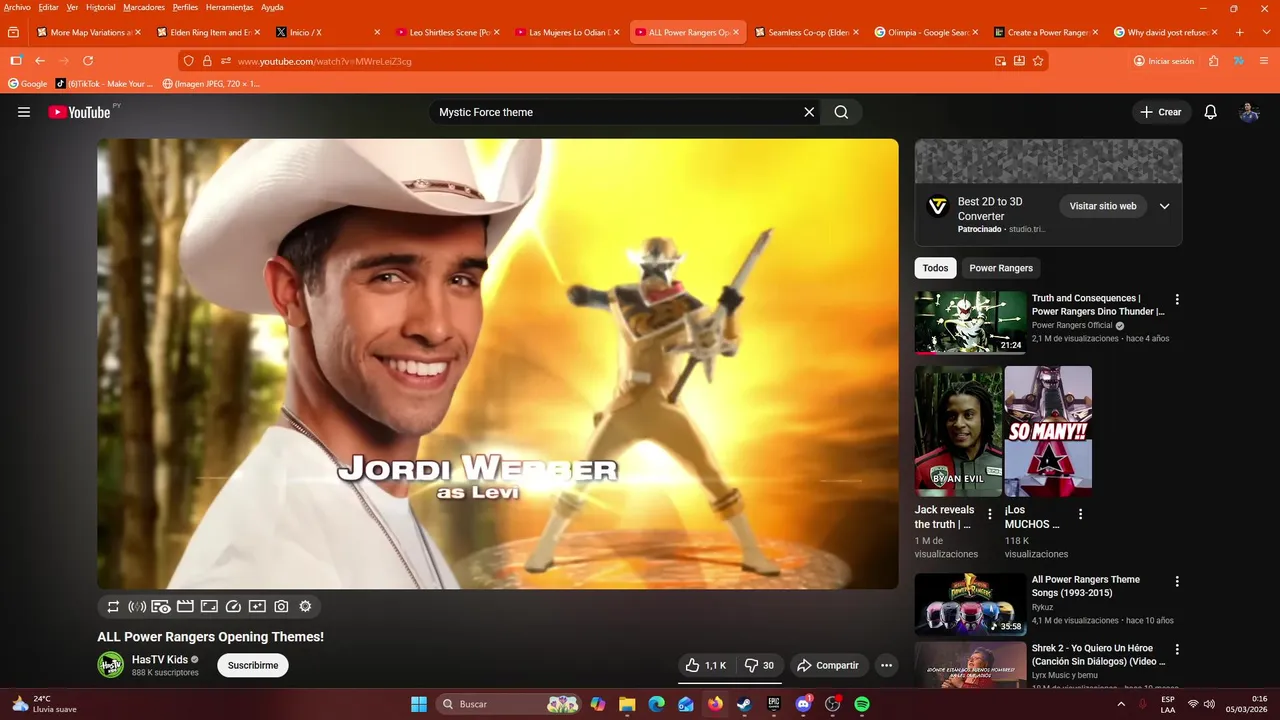Select the Power Rangers filter chip
1280x720 pixels.
pos(1001,268)
